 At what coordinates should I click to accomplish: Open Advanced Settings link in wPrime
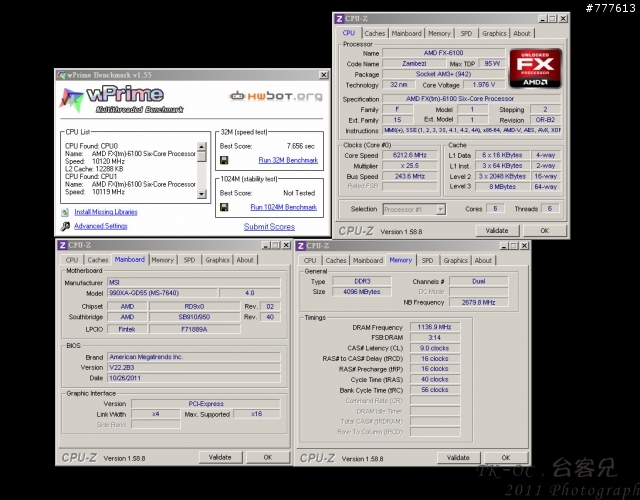point(101,226)
